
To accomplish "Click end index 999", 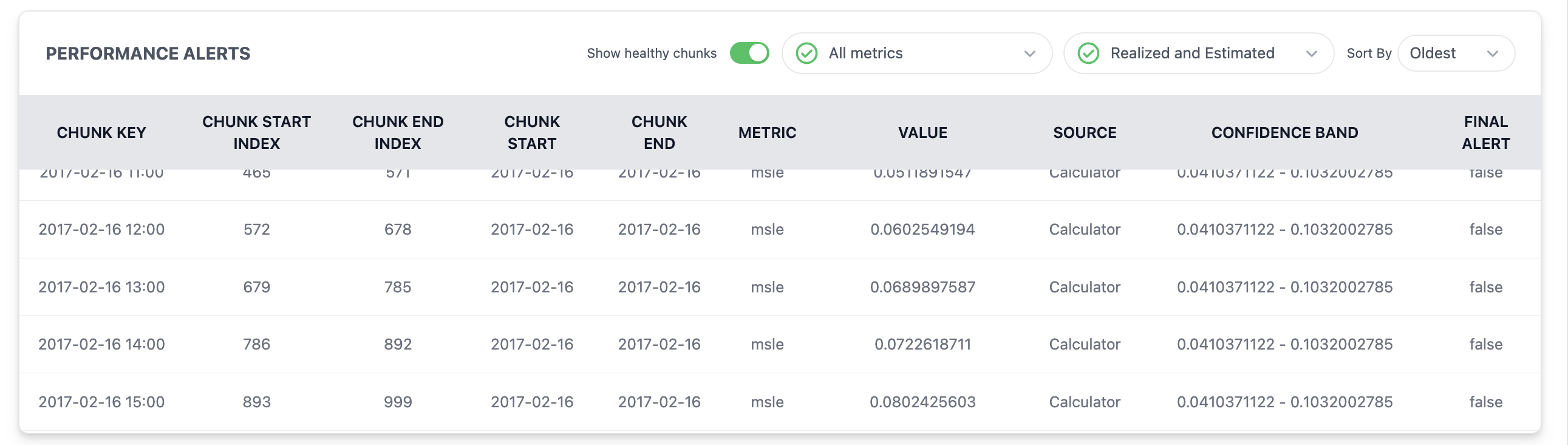I will [x=398, y=402].
